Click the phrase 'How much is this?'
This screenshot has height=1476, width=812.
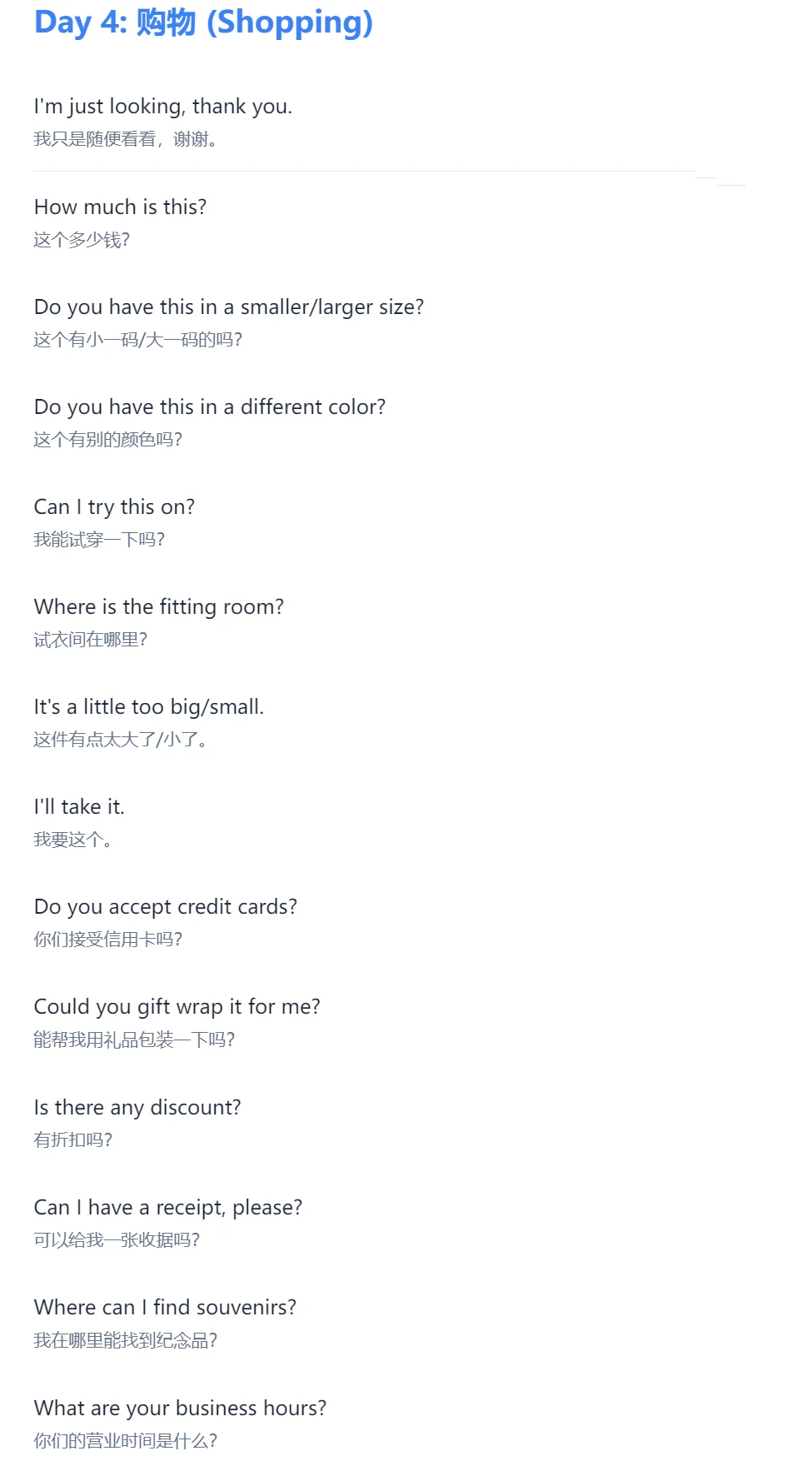tap(120, 207)
